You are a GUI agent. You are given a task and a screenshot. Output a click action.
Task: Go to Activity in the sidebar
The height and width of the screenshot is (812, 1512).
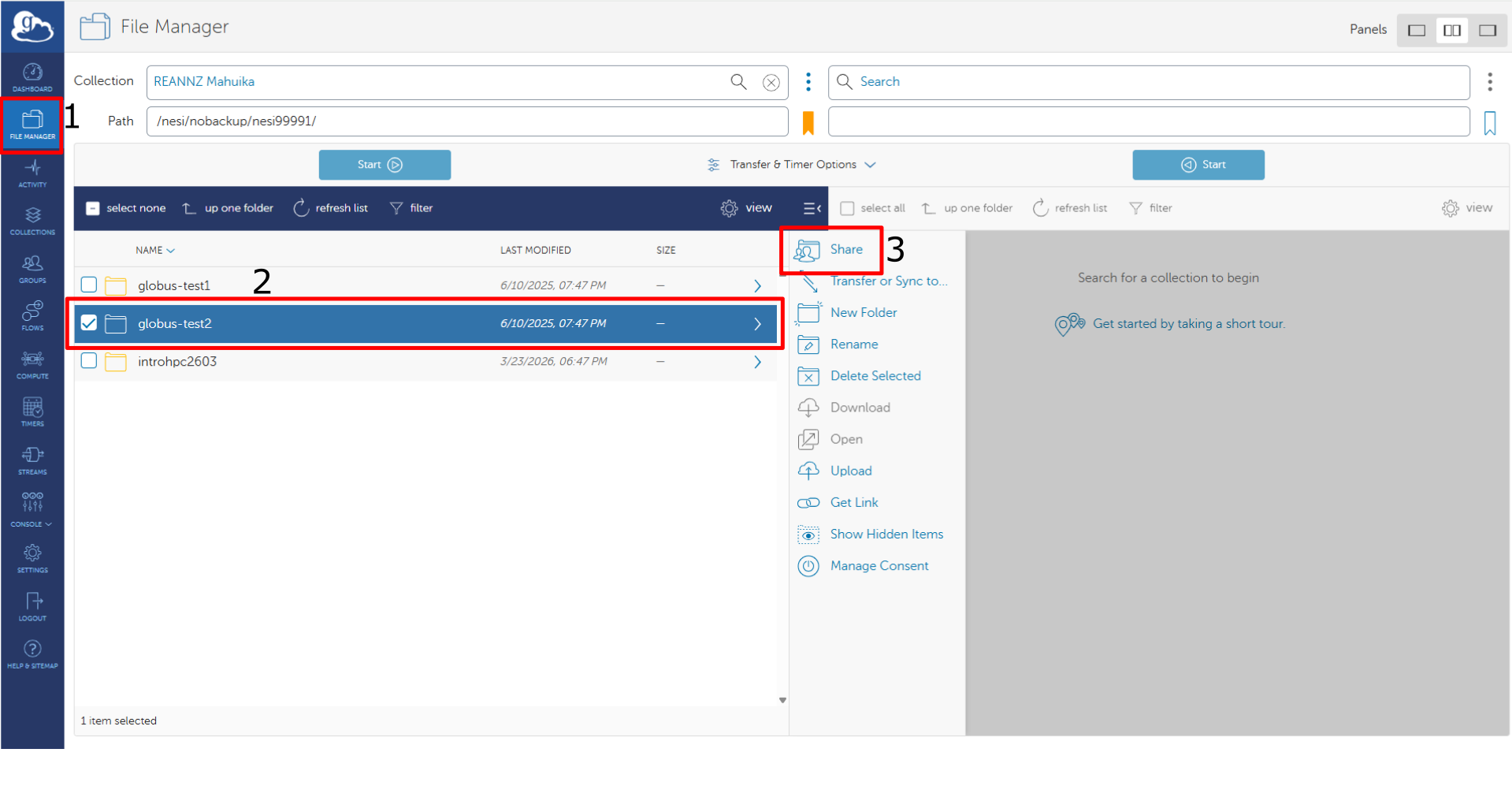32,173
